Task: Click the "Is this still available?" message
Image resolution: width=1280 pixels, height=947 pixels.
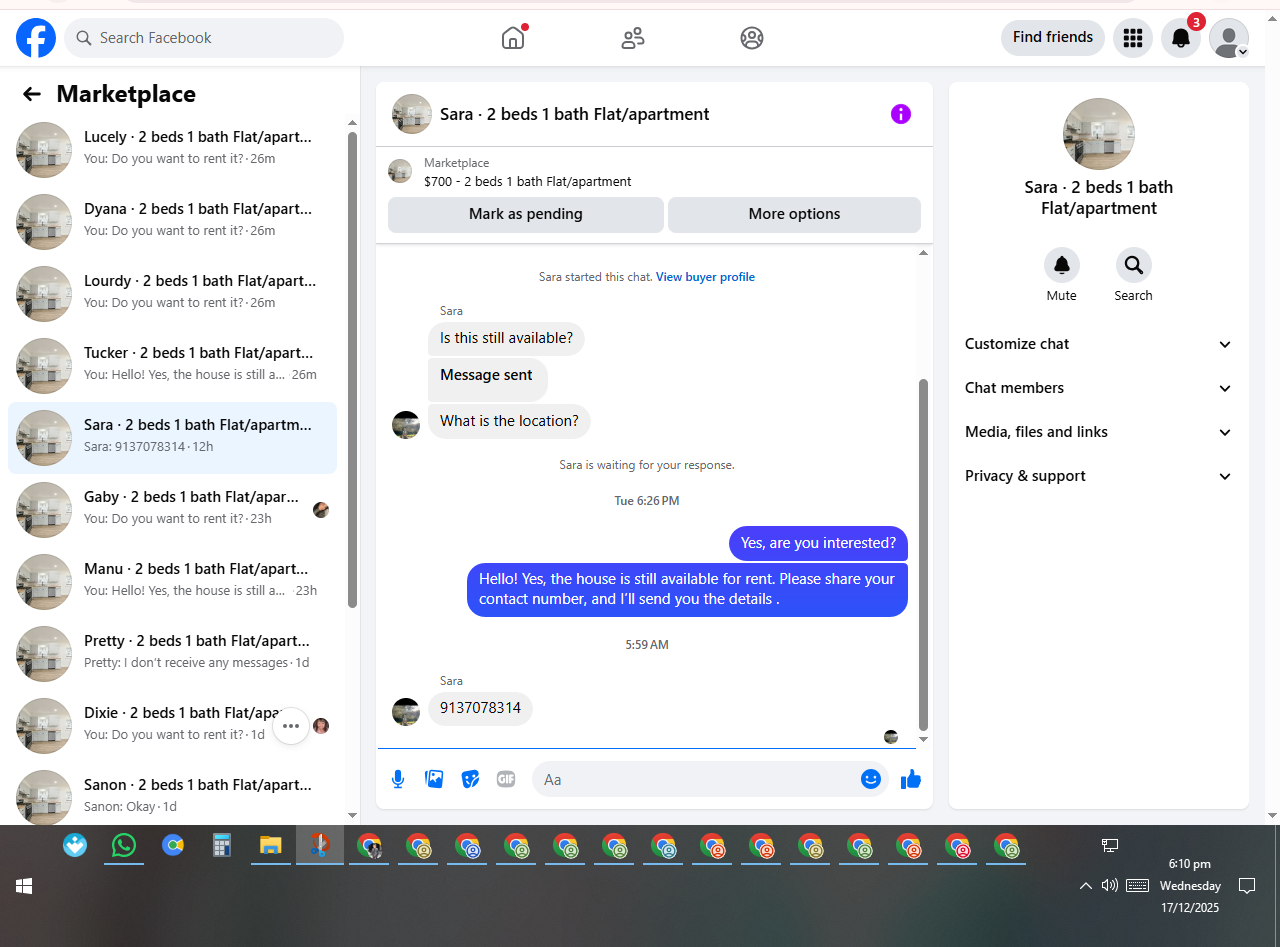Action: click(x=506, y=338)
